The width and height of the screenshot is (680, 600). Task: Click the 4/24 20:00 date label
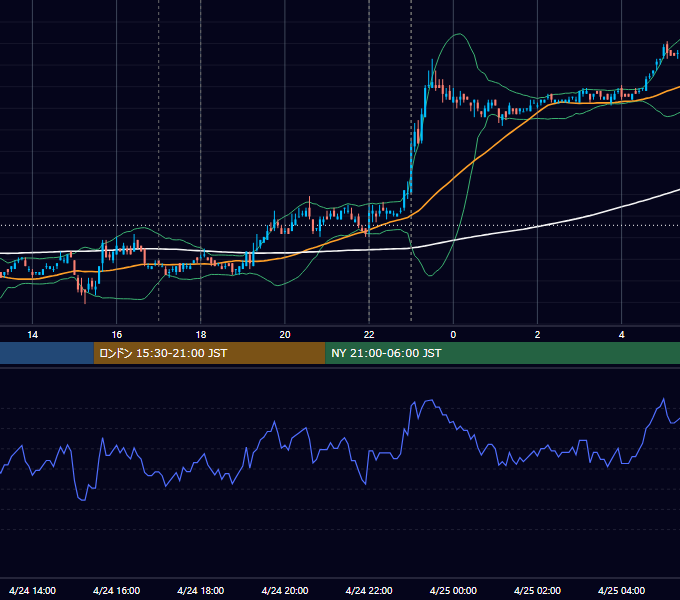point(285,590)
